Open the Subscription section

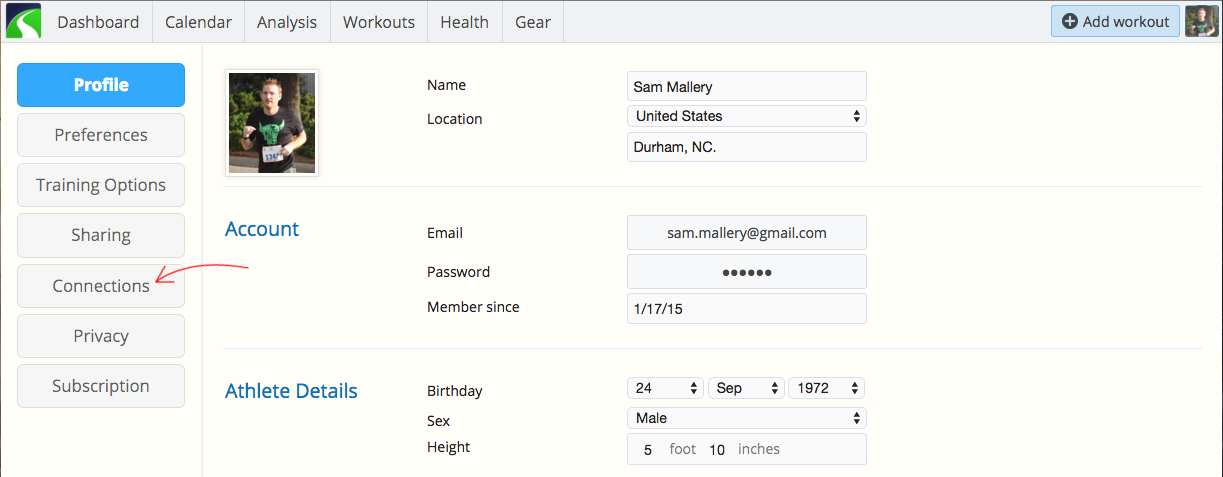tap(101, 386)
